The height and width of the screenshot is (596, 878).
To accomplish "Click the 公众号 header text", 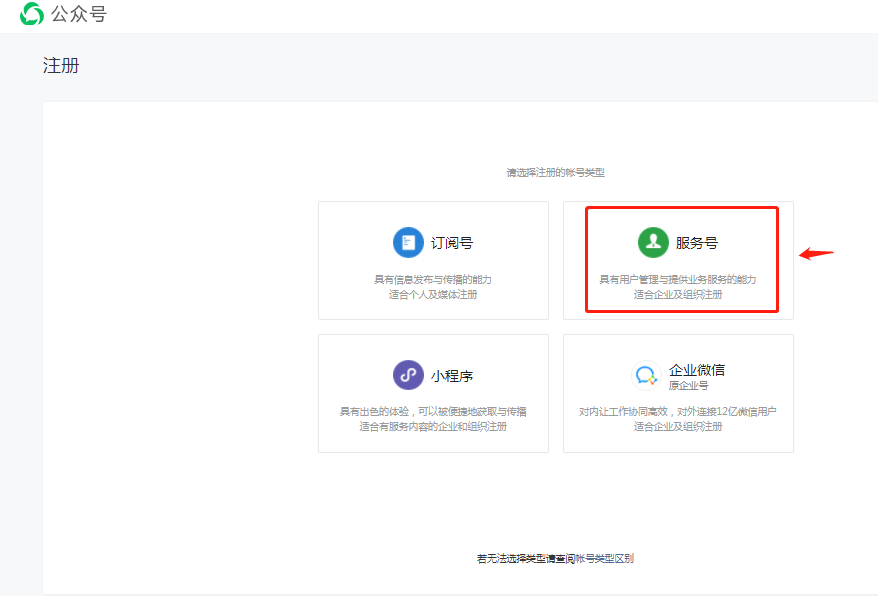I will (79, 14).
